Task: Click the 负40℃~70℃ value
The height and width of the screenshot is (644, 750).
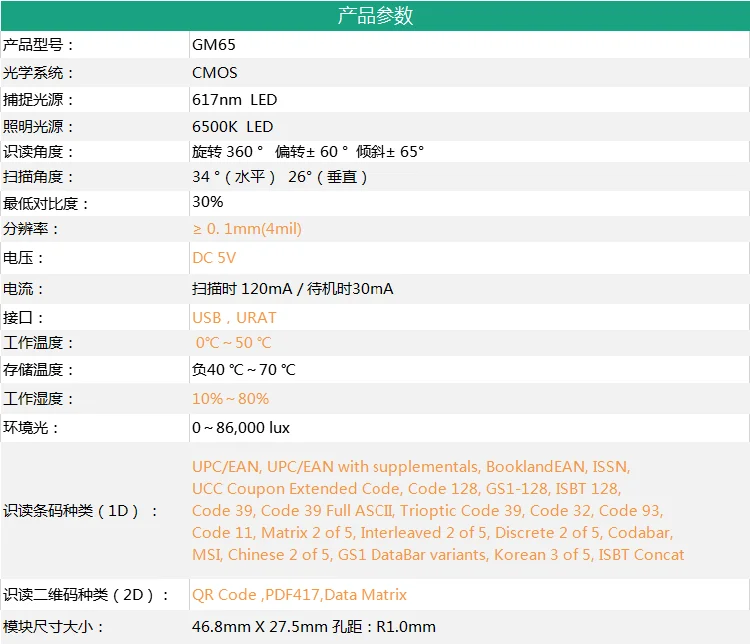Action: click(x=243, y=370)
